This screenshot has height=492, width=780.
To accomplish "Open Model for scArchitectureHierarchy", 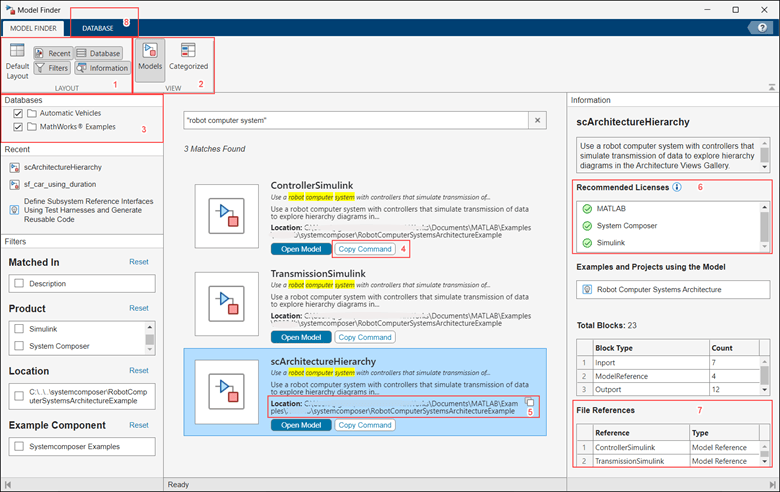I will point(301,425).
